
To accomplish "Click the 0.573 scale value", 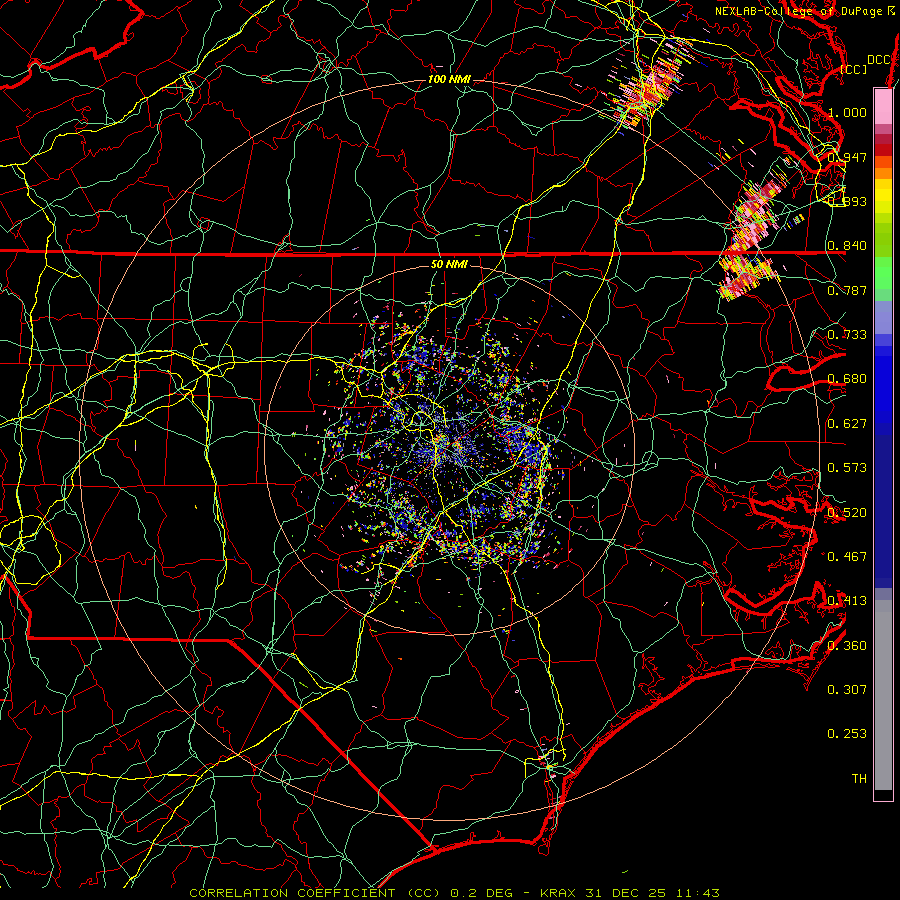I will point(847,468).
